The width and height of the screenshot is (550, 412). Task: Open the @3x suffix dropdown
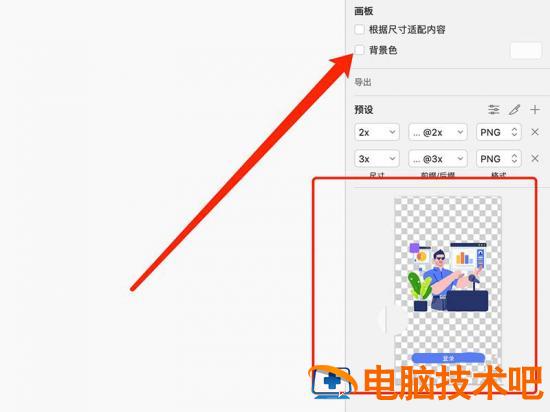click(x=438, y=159)
